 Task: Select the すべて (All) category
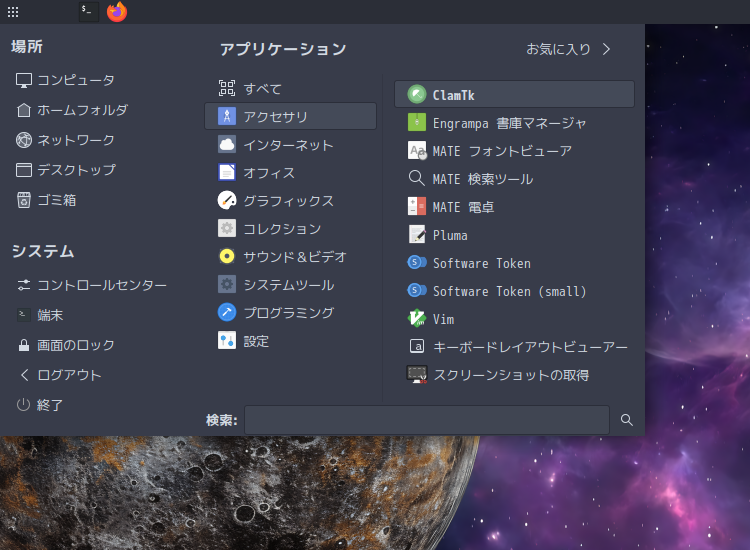point(290,88)
